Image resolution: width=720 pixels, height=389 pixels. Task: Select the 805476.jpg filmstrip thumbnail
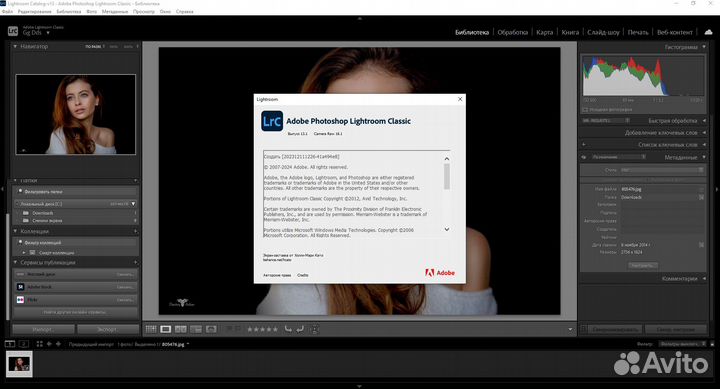pos(19,364)
